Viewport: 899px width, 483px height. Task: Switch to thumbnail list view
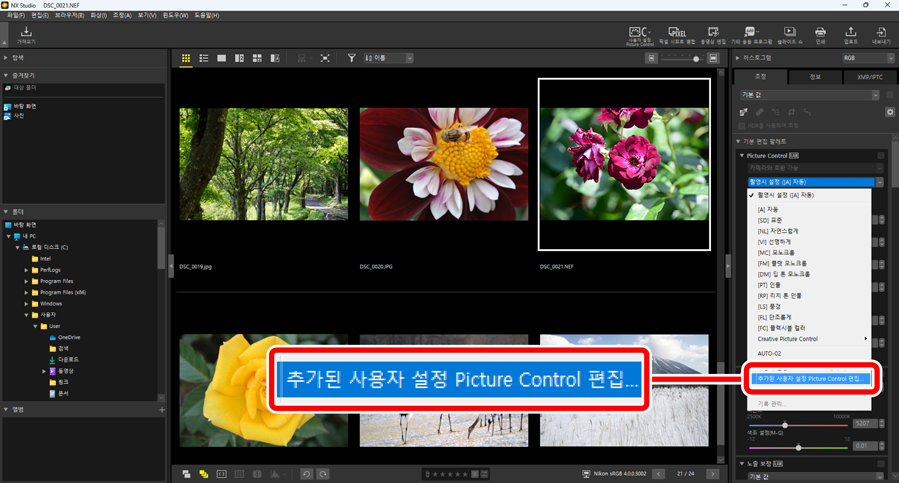tap(204, 59)
